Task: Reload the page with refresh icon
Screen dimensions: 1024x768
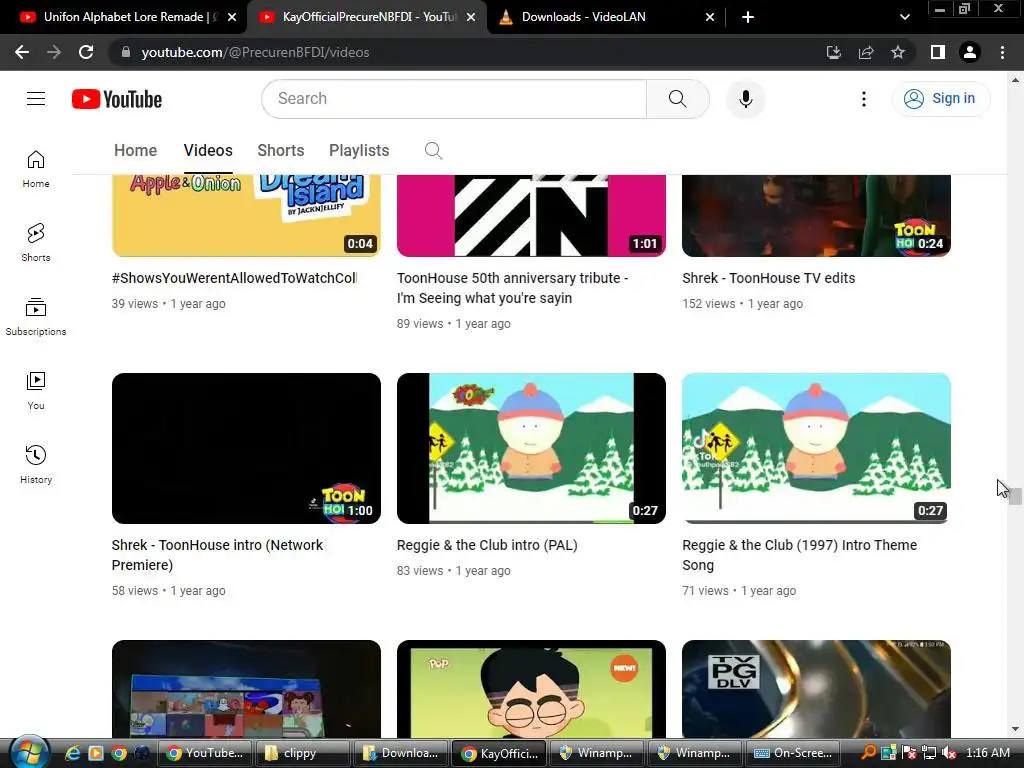Action: [x=86, y=52]
